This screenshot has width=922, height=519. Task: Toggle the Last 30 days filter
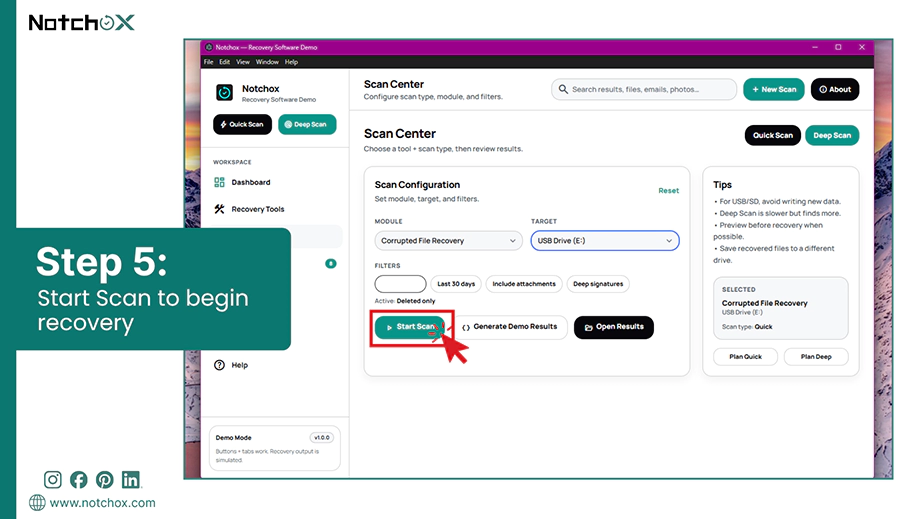pyautogui.click(x=456, y=284)
